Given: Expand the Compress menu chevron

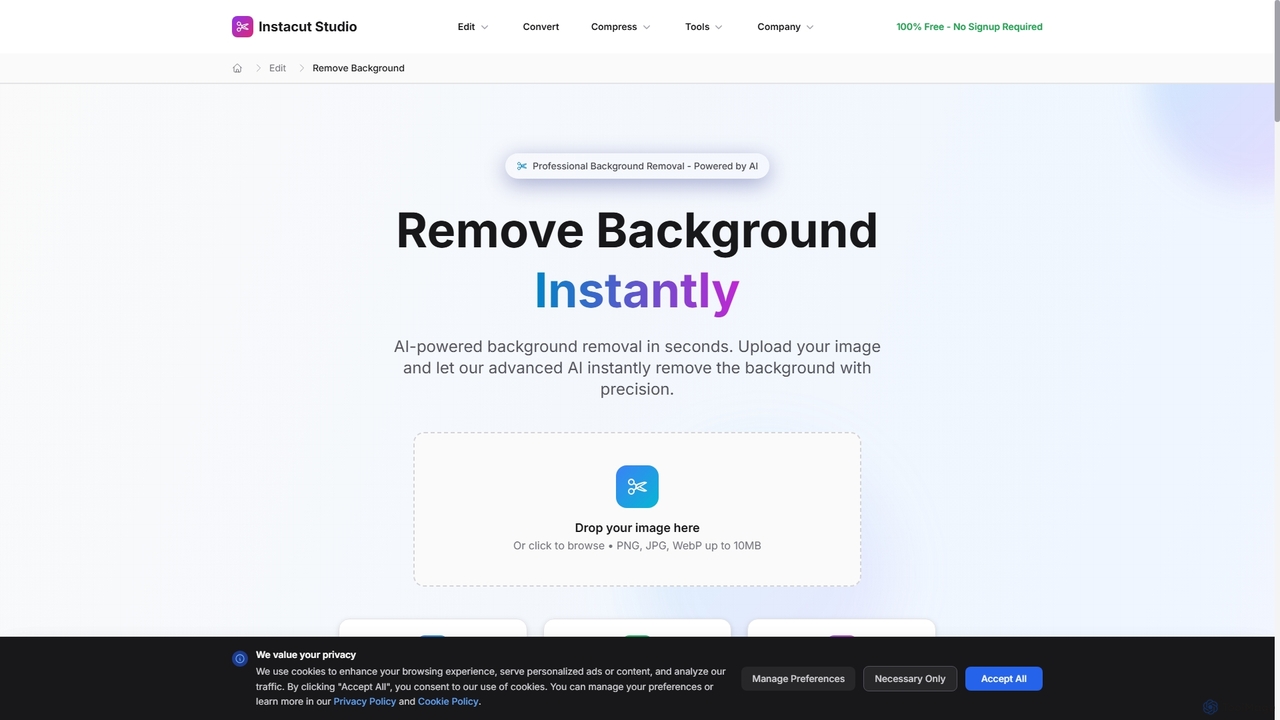Looking at the screenshot, I should pos(646,27).
